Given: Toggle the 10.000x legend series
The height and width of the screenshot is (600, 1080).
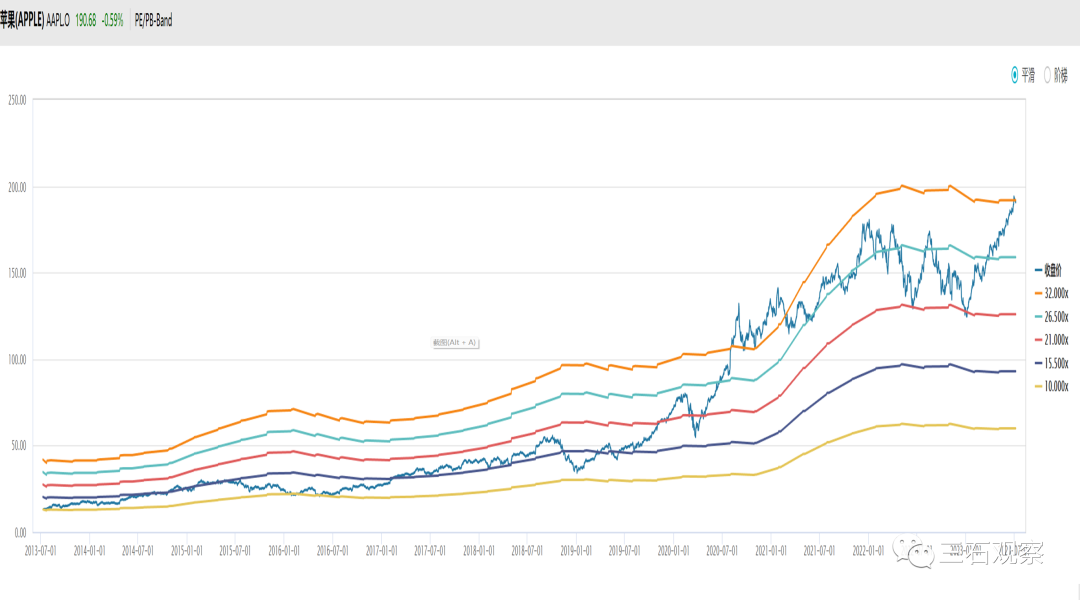Looking at the screenshot, I should pos(1051,386).
